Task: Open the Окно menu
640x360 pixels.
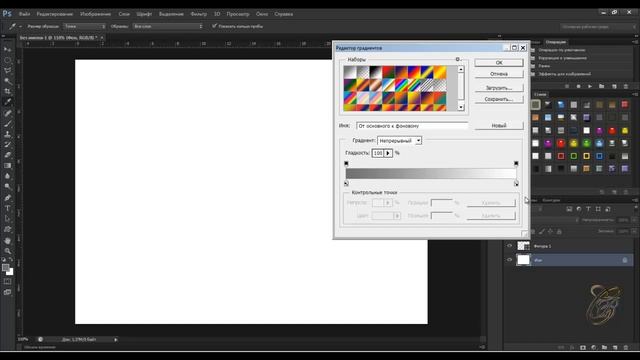Action: 262,14
